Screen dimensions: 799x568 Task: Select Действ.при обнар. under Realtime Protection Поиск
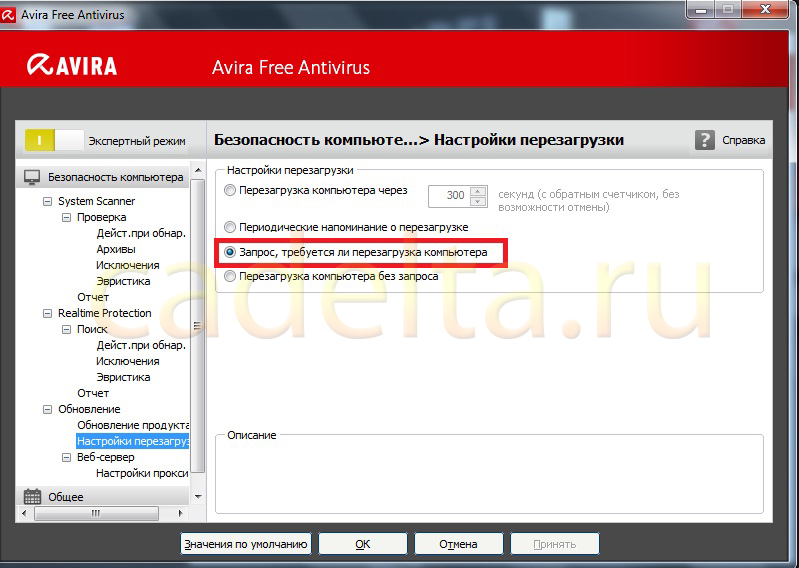click(x=141, y=345)
